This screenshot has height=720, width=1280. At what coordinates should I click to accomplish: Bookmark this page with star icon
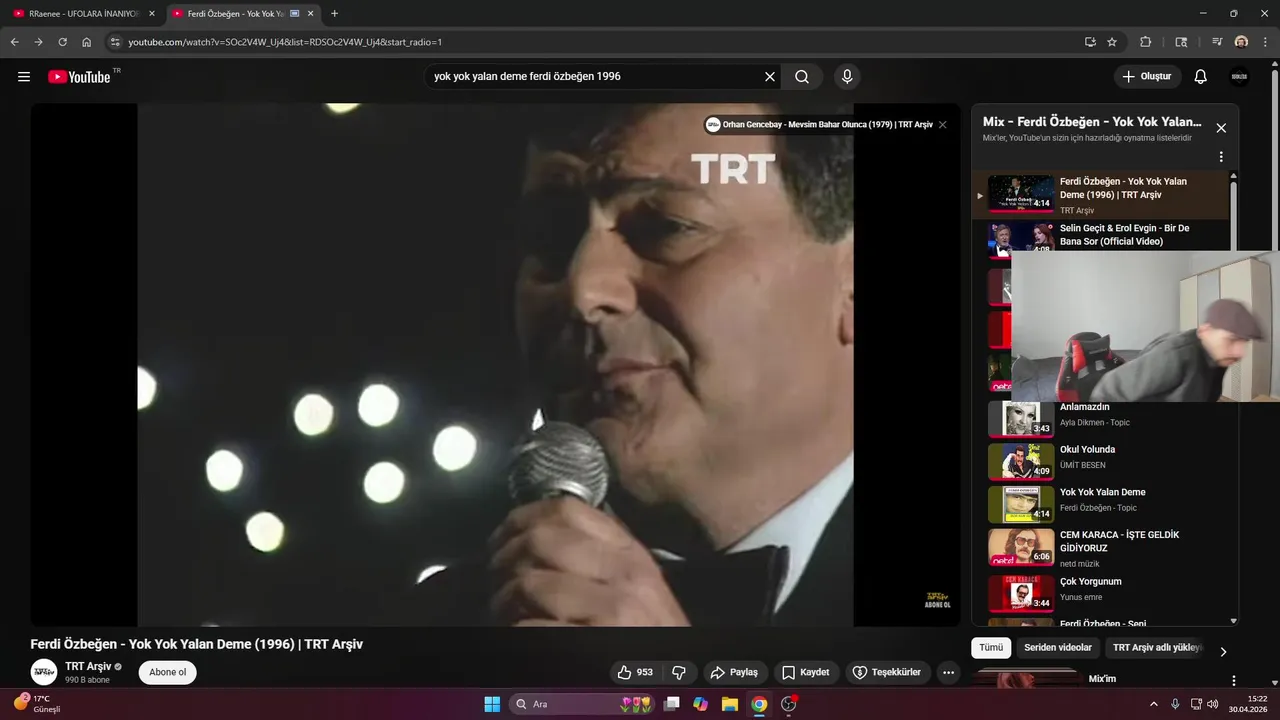(x=1112, y=42)
